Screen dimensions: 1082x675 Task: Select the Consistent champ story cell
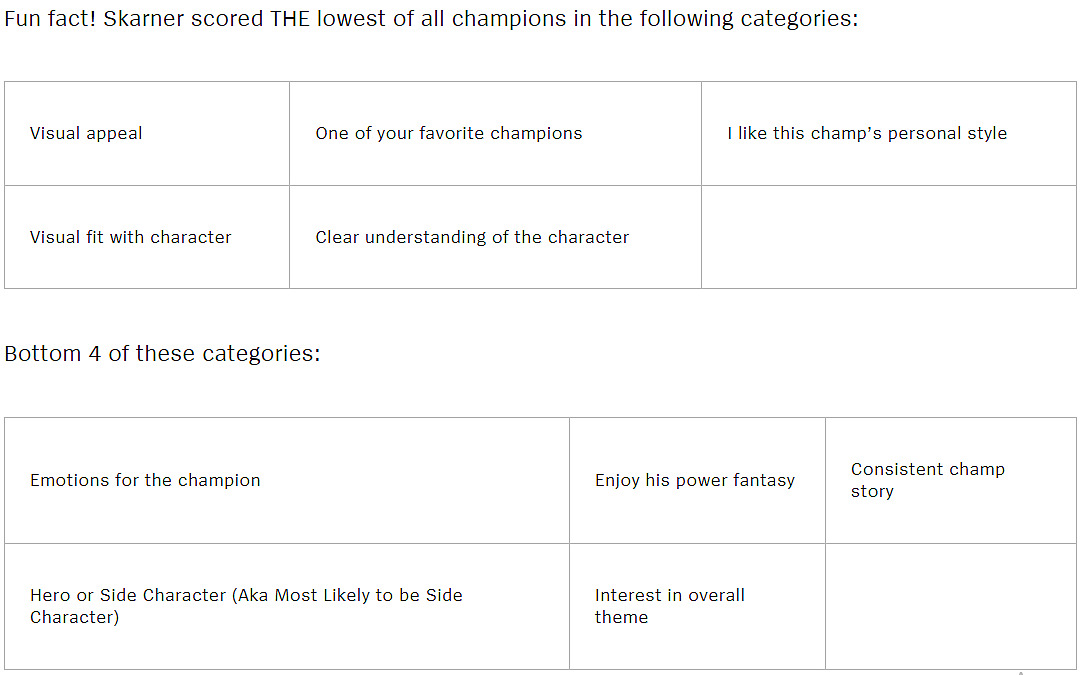950,480
